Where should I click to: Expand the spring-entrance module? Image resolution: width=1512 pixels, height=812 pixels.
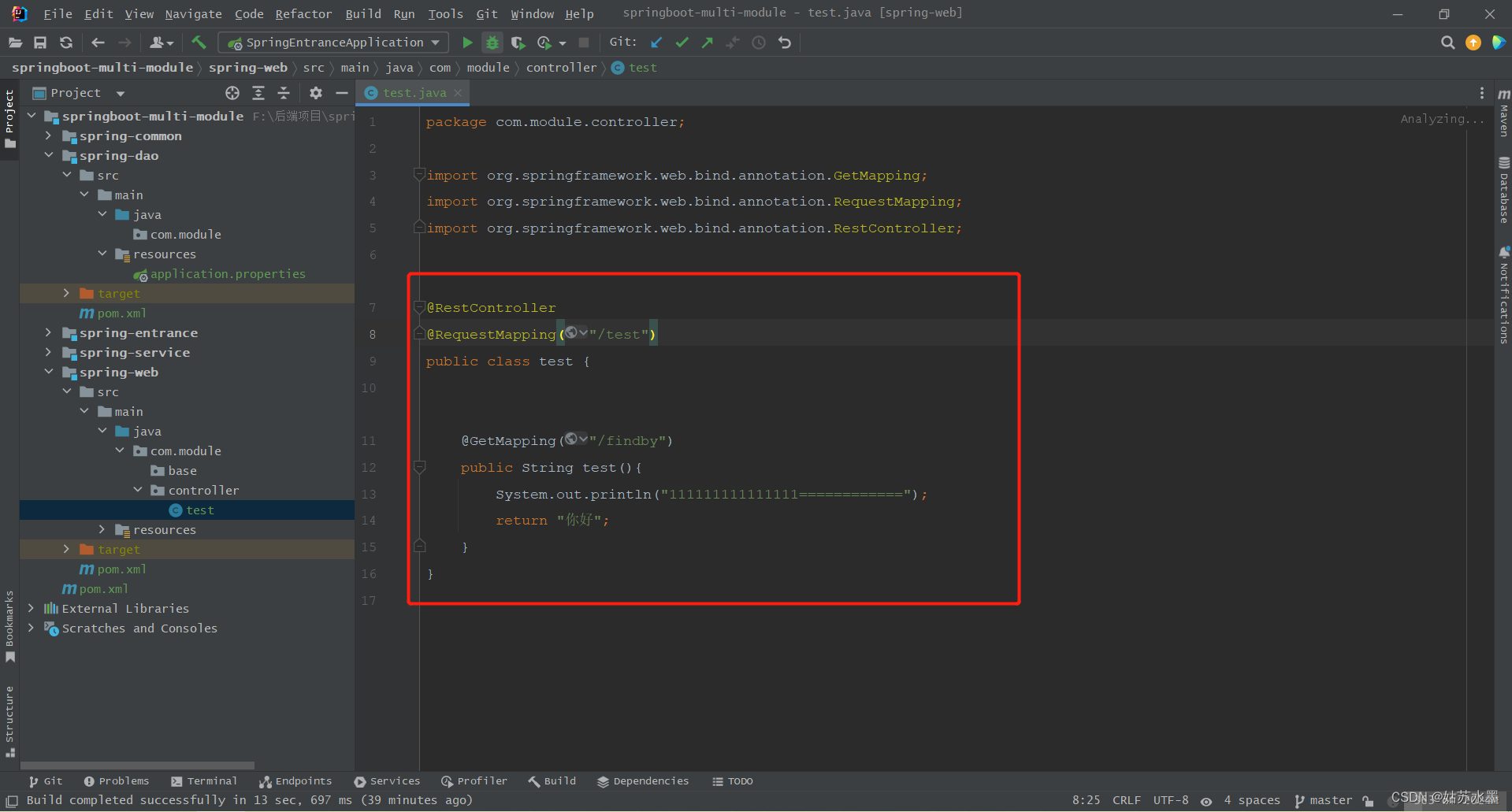pyautogui.click(x=48, y=332)
